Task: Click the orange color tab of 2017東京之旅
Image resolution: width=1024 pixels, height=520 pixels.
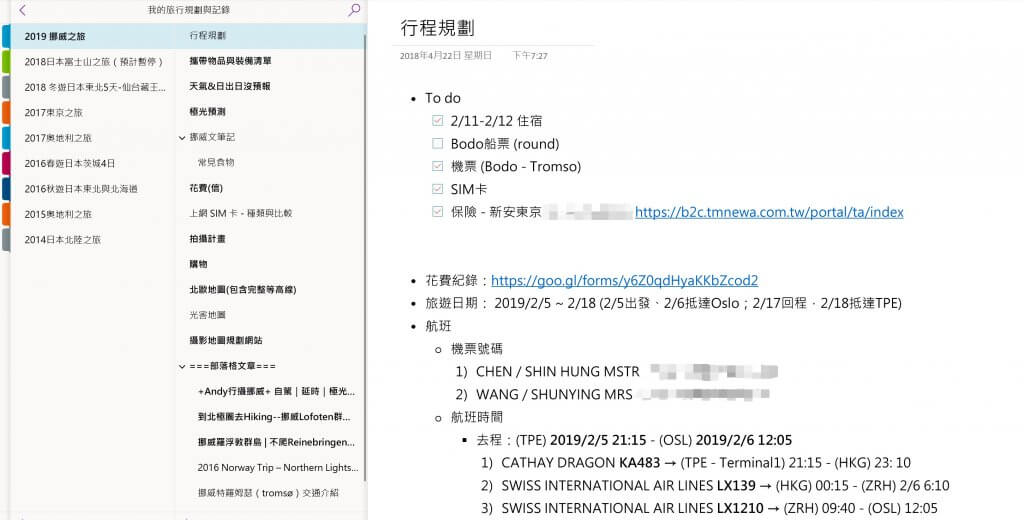Action: tap(5, 112)
